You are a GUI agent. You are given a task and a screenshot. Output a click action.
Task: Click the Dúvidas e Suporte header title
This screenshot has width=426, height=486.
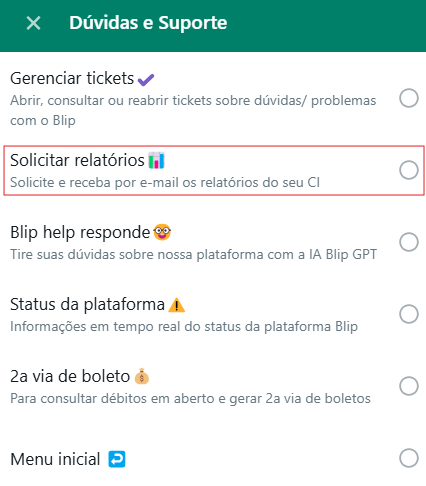(148, 23)
